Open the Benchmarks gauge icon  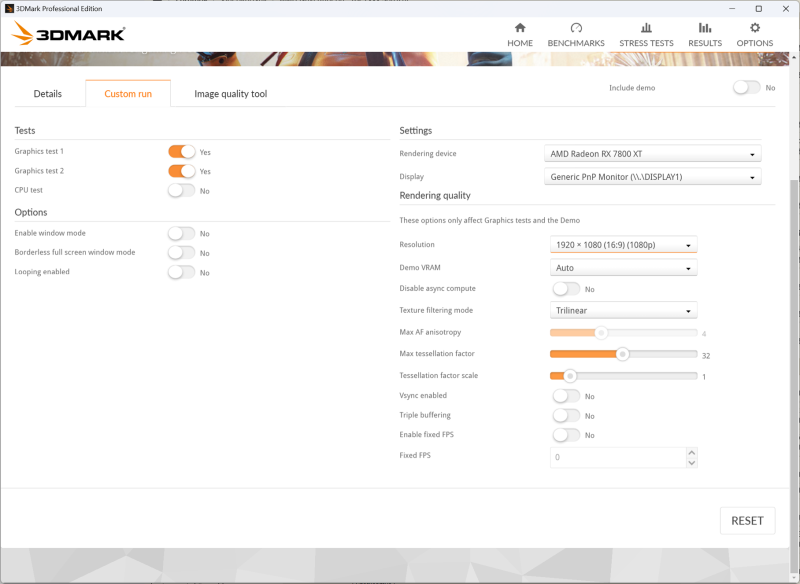[576, 28]
